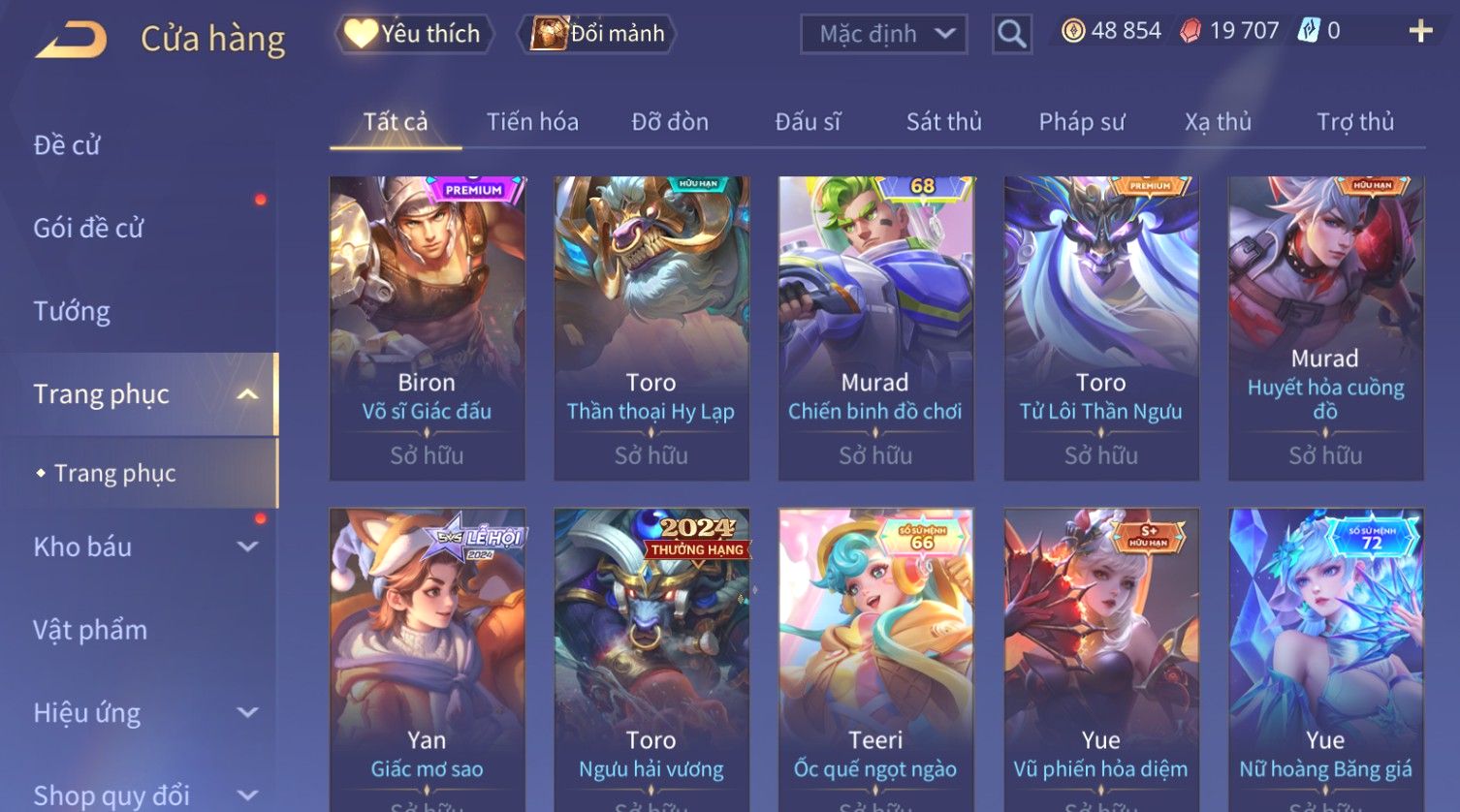
Task: Select the Pháp sư tab
Action: coord(1082,122)
